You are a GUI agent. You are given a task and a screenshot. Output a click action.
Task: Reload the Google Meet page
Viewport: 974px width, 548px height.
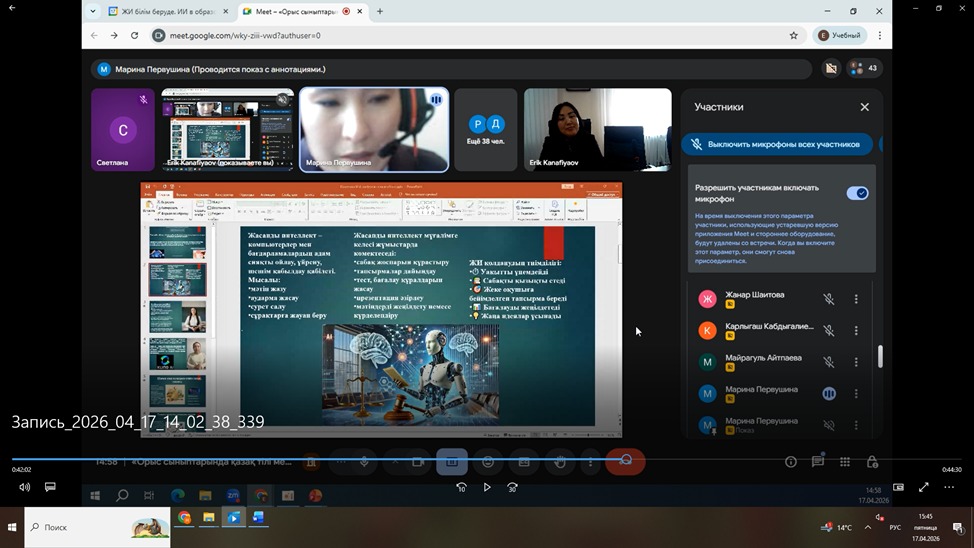[135, 35]
